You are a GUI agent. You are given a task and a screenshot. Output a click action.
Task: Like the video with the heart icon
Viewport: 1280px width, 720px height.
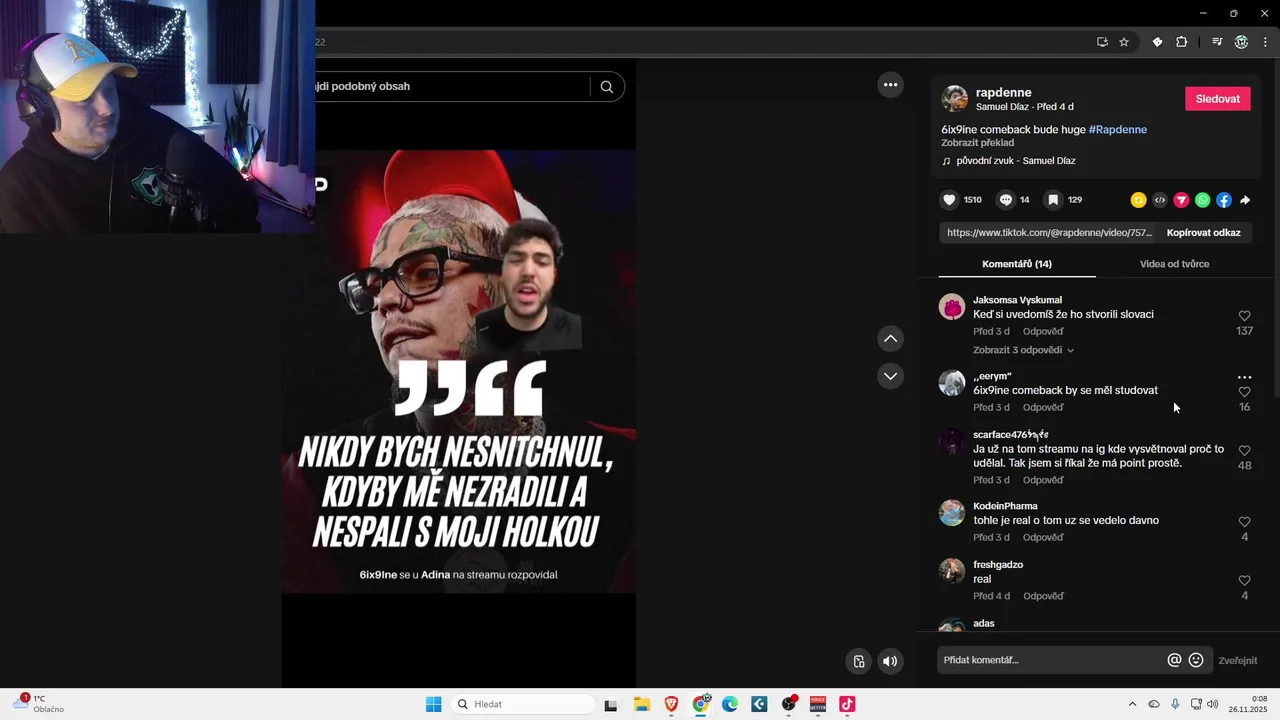pyautogui.click(x=950, y=200)
